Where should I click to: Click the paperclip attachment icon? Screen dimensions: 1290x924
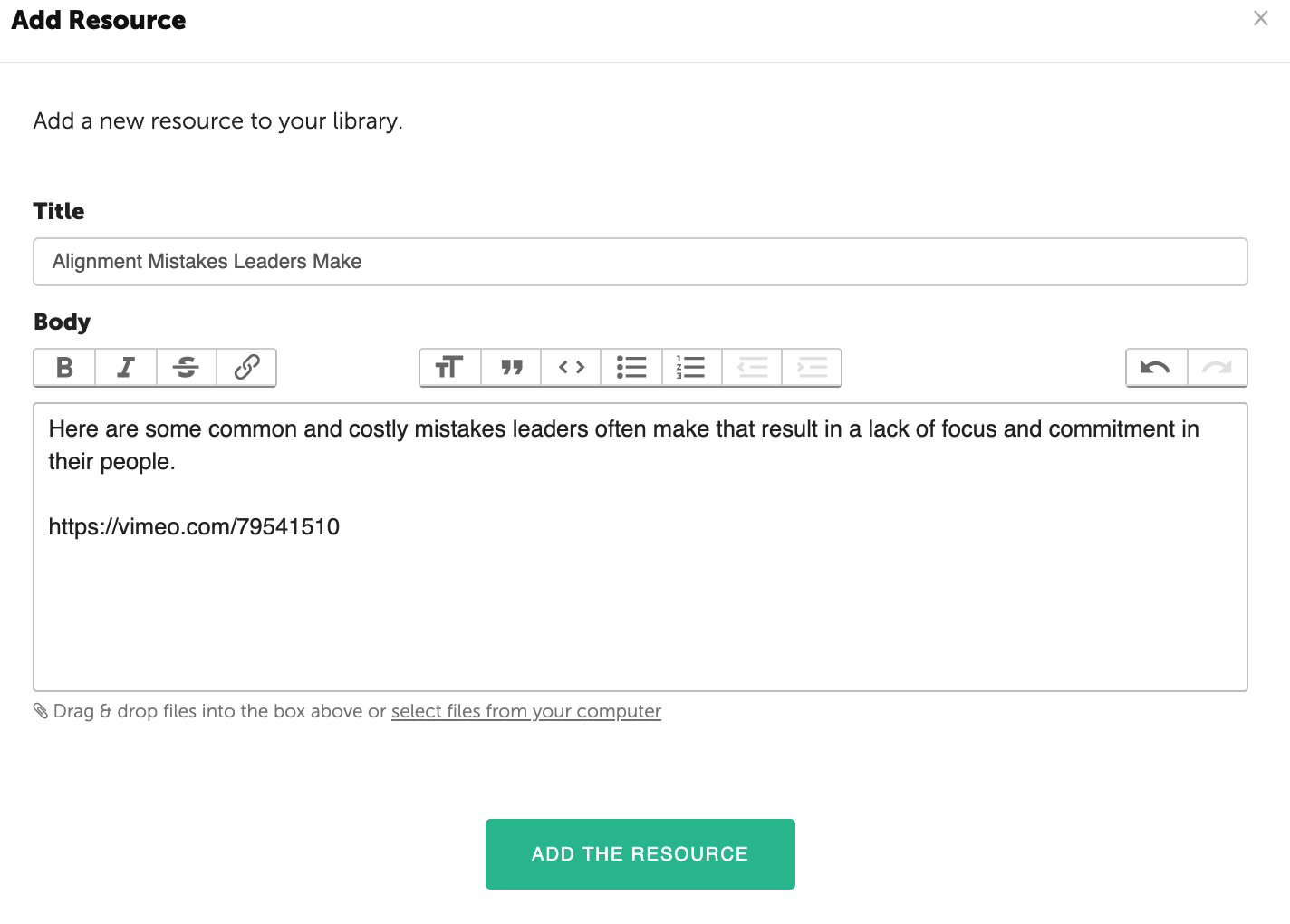[41, 711]
